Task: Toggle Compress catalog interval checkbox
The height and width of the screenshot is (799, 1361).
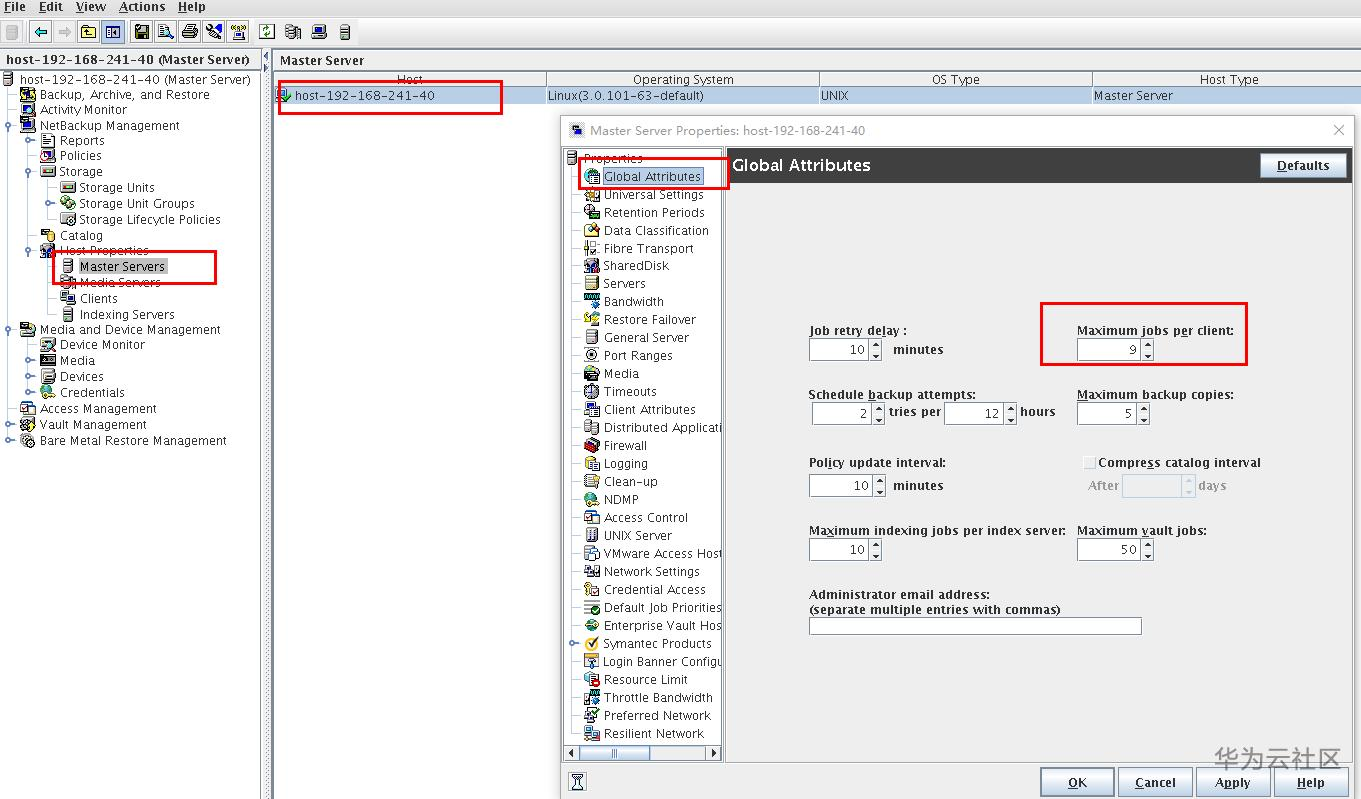Action: (1090, 463)
